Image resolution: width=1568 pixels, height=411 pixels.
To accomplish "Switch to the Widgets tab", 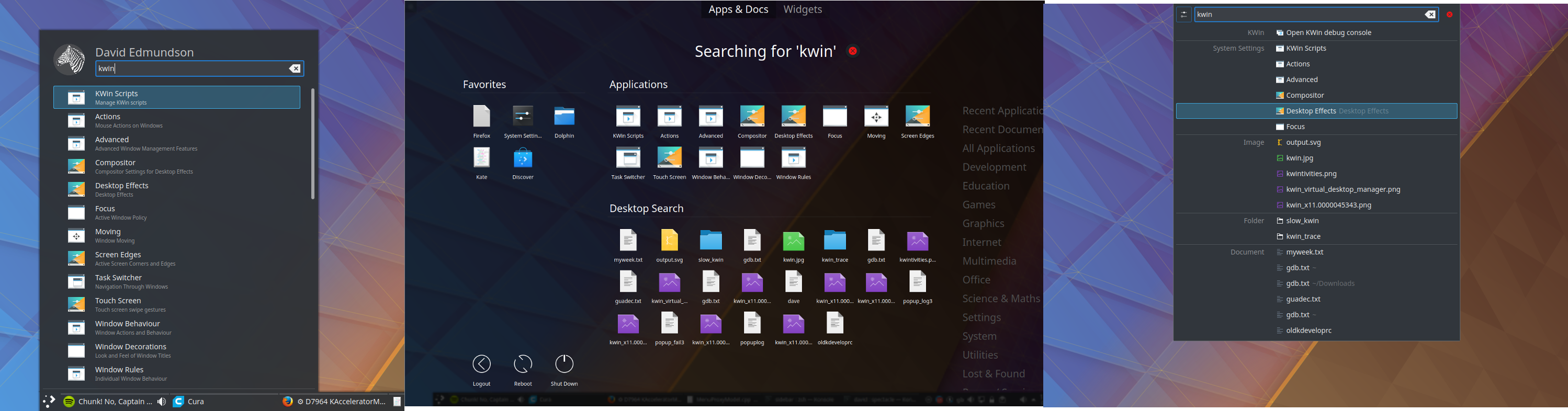I will [x=802, y=9].
